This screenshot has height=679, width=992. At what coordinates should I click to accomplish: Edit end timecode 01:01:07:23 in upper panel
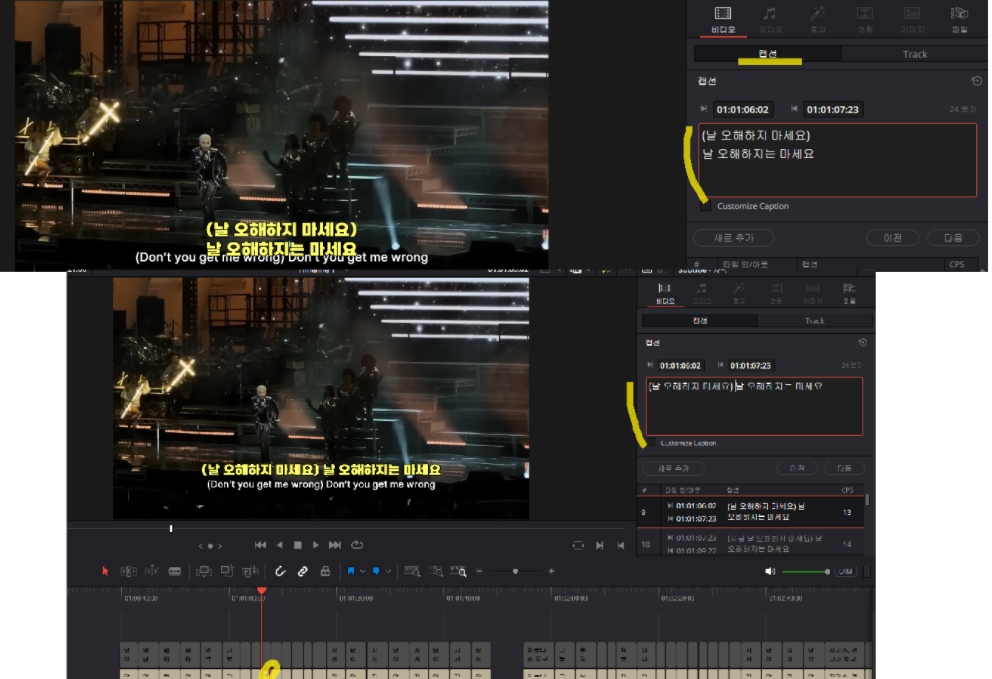[x=833, y=109]
